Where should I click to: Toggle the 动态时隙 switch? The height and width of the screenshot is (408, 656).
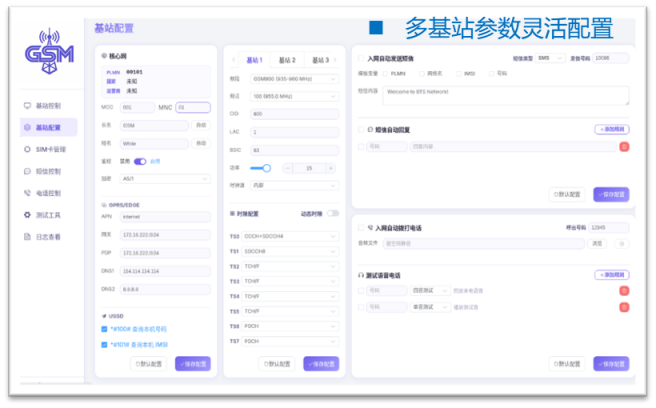tap(332, 213)
